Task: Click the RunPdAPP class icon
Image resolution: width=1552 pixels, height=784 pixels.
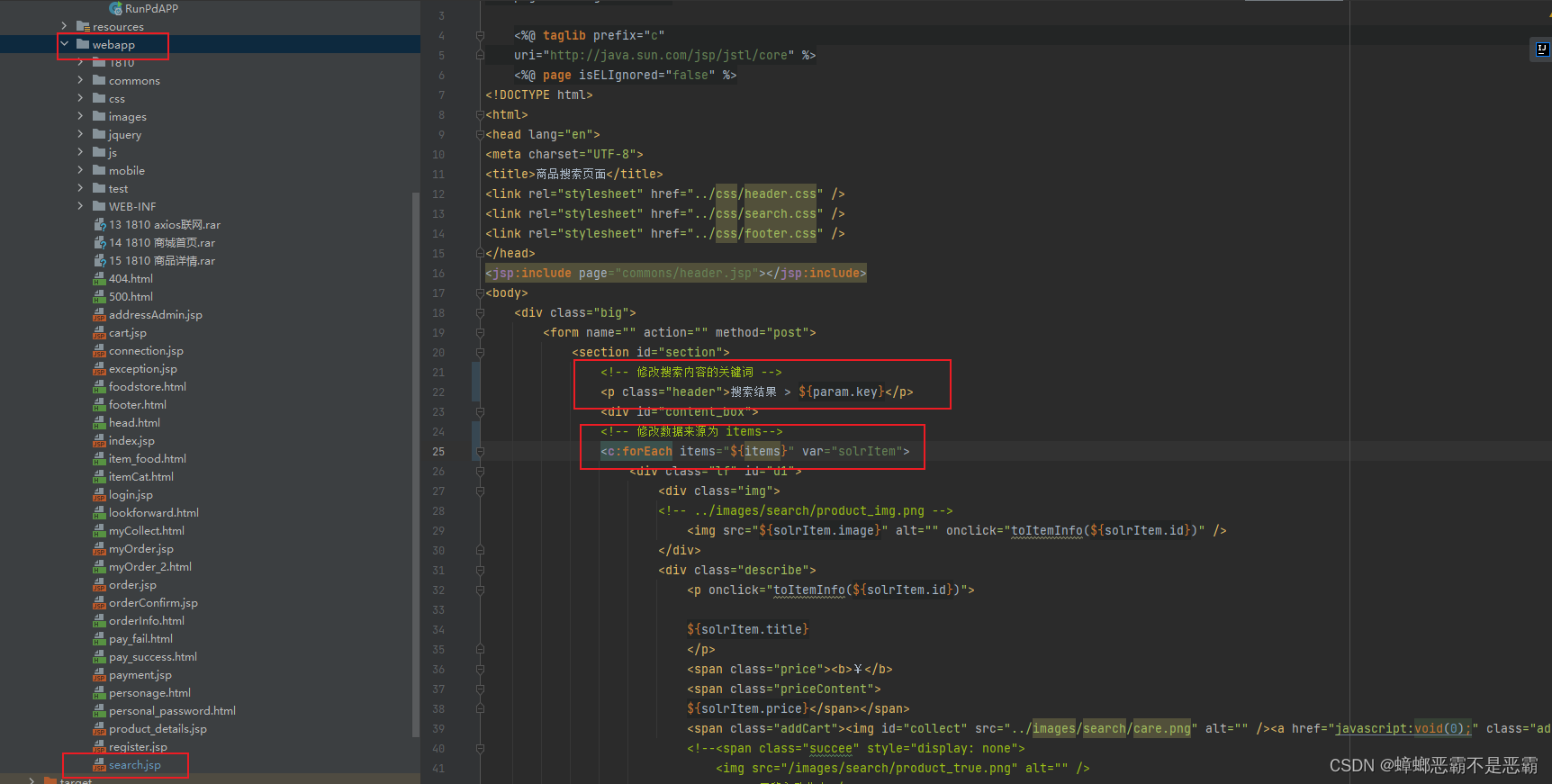Action: [x=116, y=8]
